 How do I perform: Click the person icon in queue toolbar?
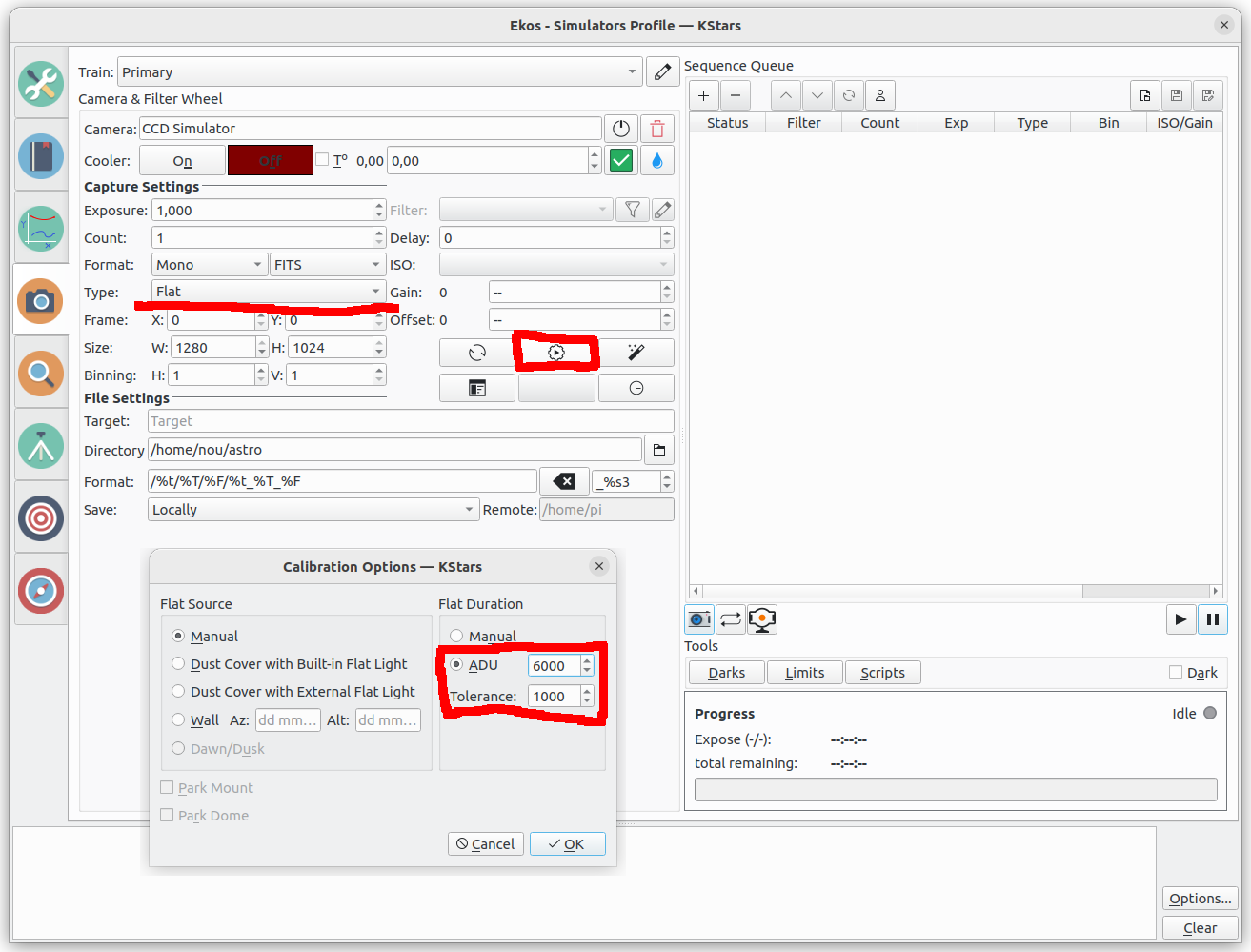click(x=880, y=95)
